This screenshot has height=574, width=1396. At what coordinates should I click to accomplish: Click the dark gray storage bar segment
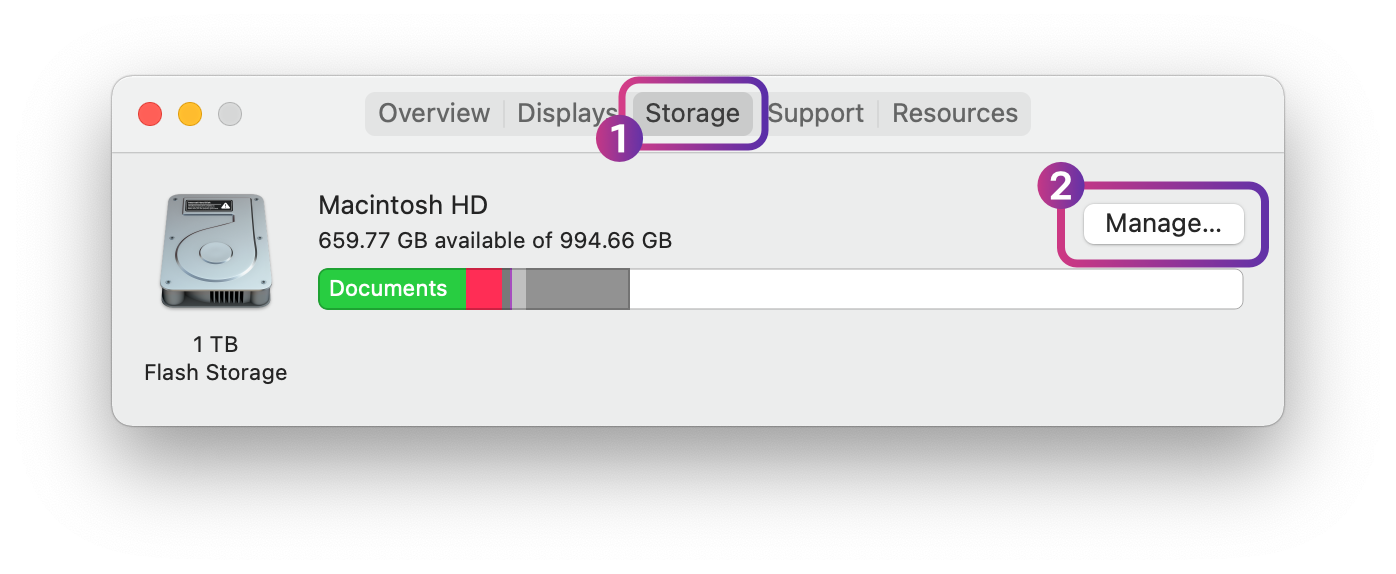(x=577, y=289)
